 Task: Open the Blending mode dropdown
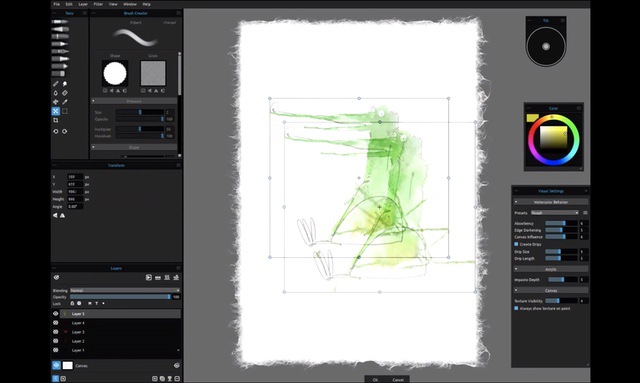coord(125,290)
